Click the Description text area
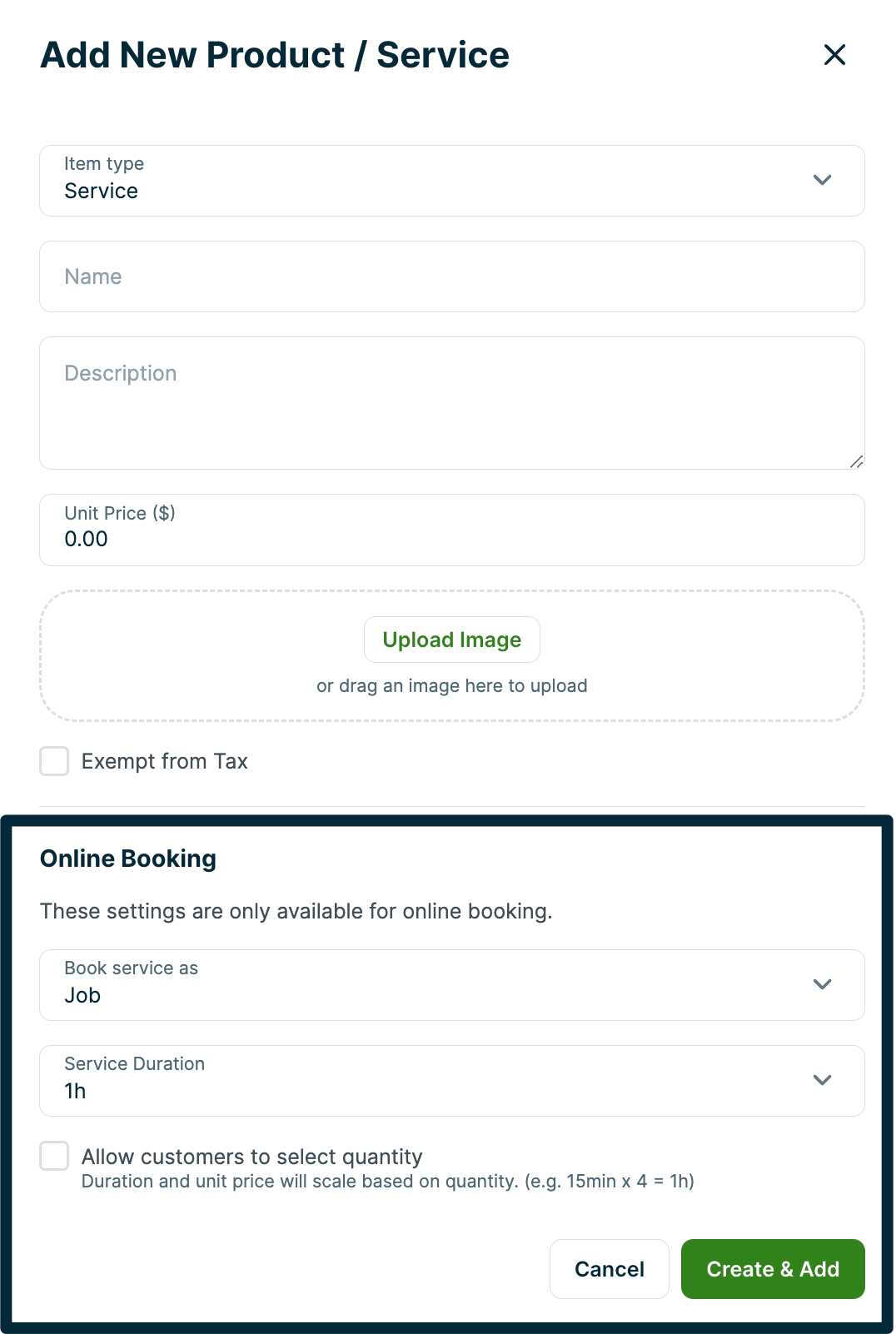 point(451,402)
